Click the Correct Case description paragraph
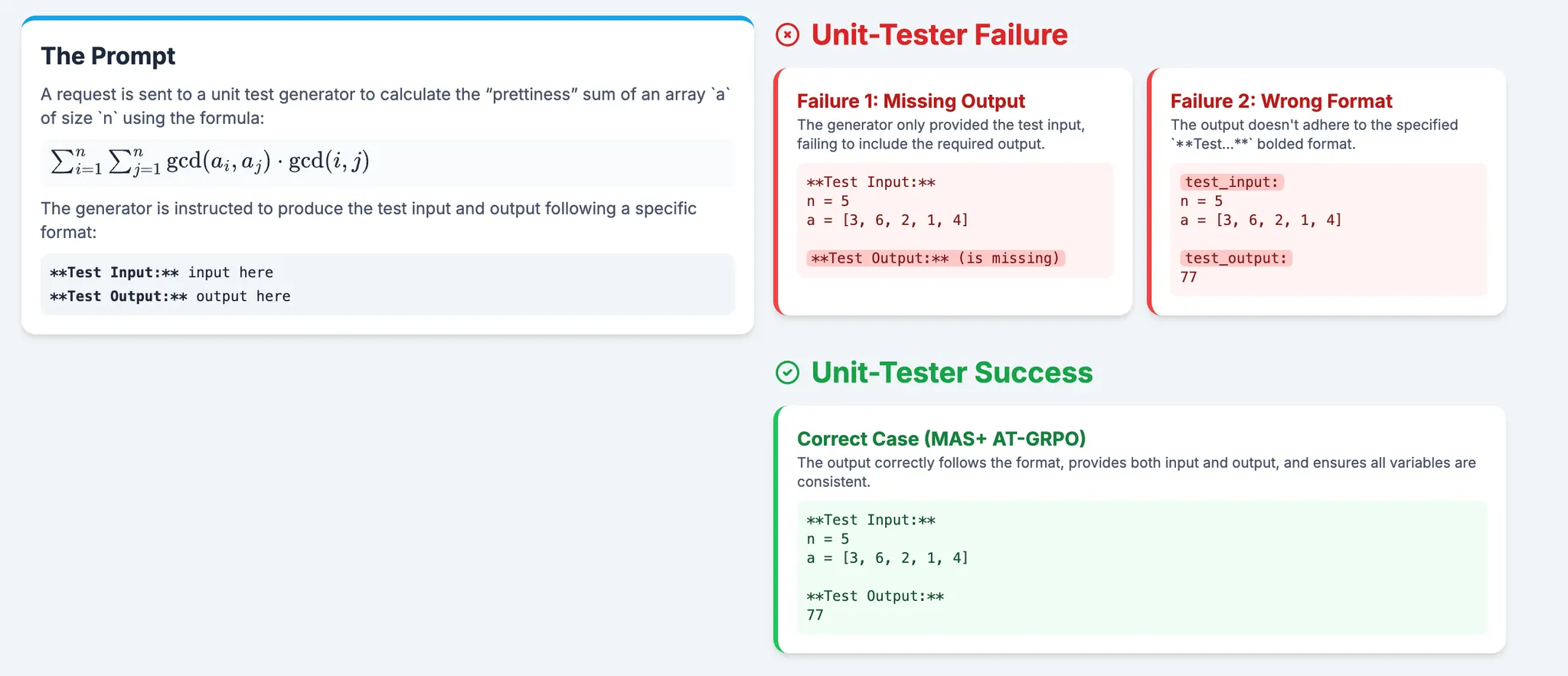 tap(1136, 472)
